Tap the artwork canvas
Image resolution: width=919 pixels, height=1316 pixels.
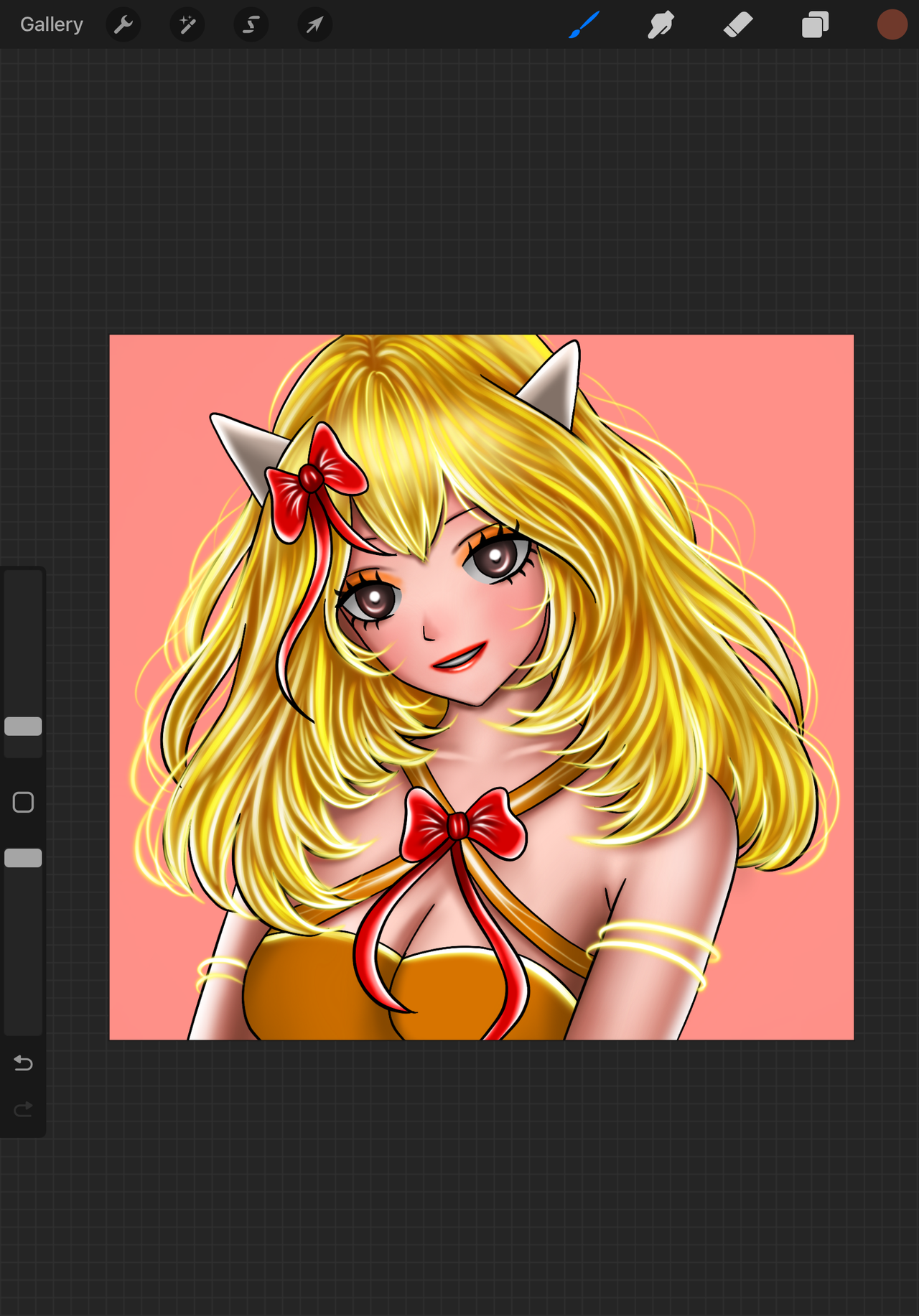pyautogui.click(x=482, y=687)
